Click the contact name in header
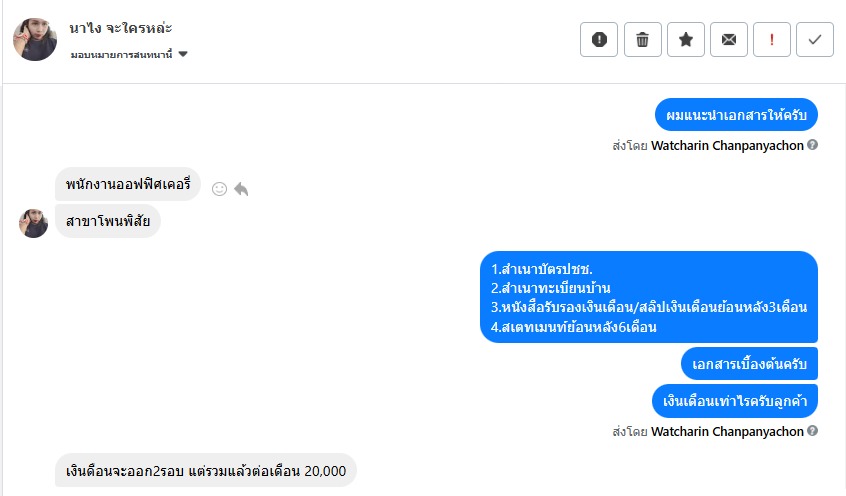 click(x=121, y=27)
